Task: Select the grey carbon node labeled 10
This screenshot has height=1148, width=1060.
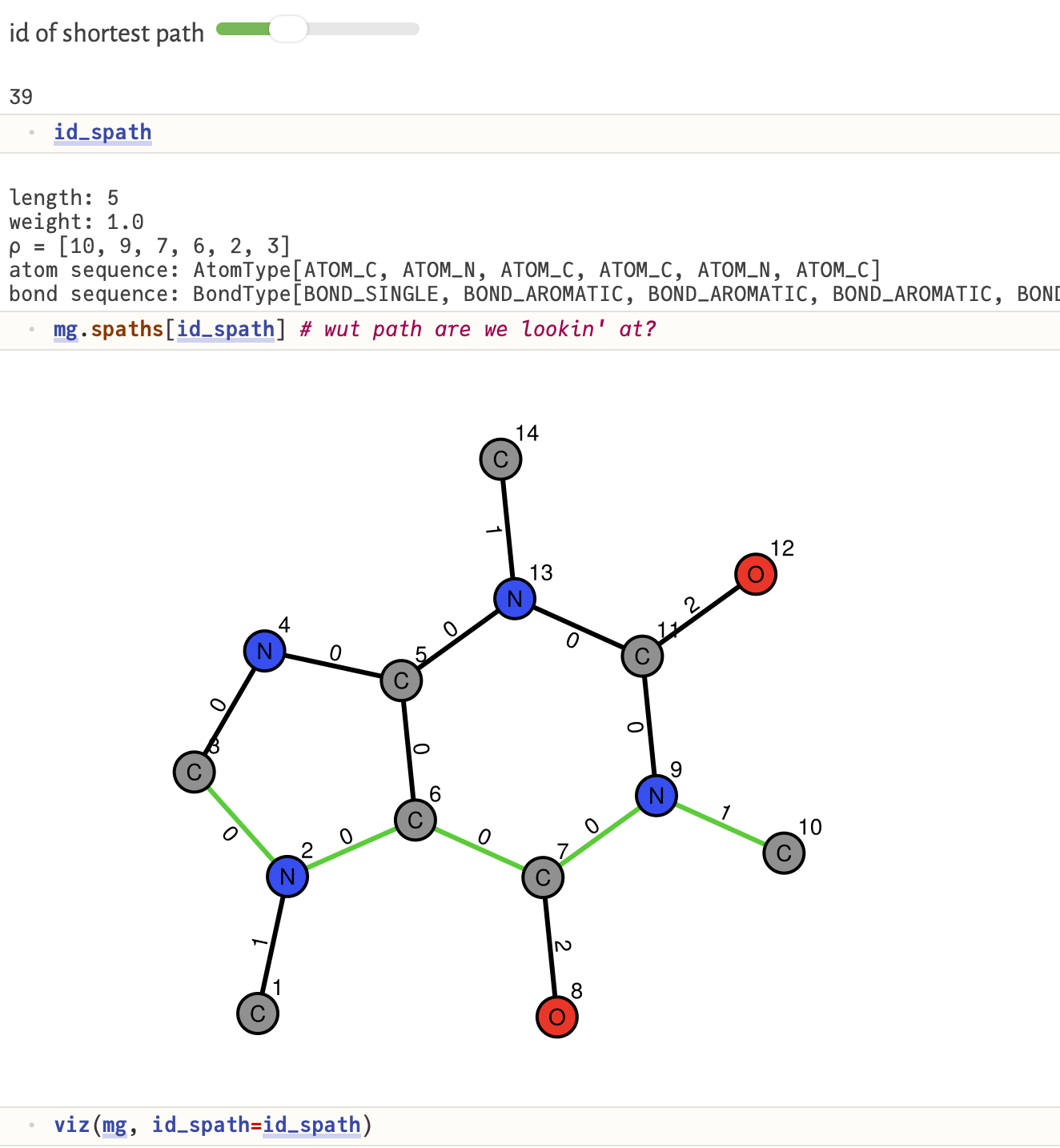Action: [783, 853]
